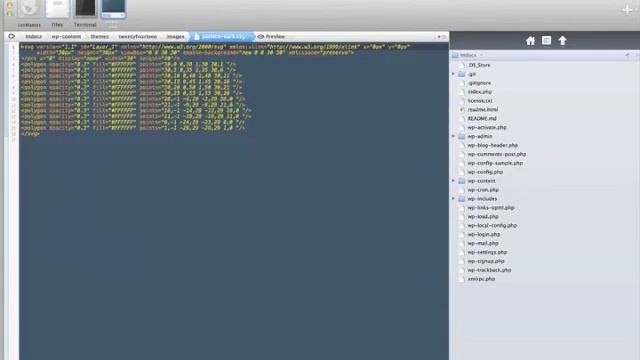Image resolution: width=640 pixels, height=360 pixels.
Task: Open wp-cron.php file
Action: (483, 190)
